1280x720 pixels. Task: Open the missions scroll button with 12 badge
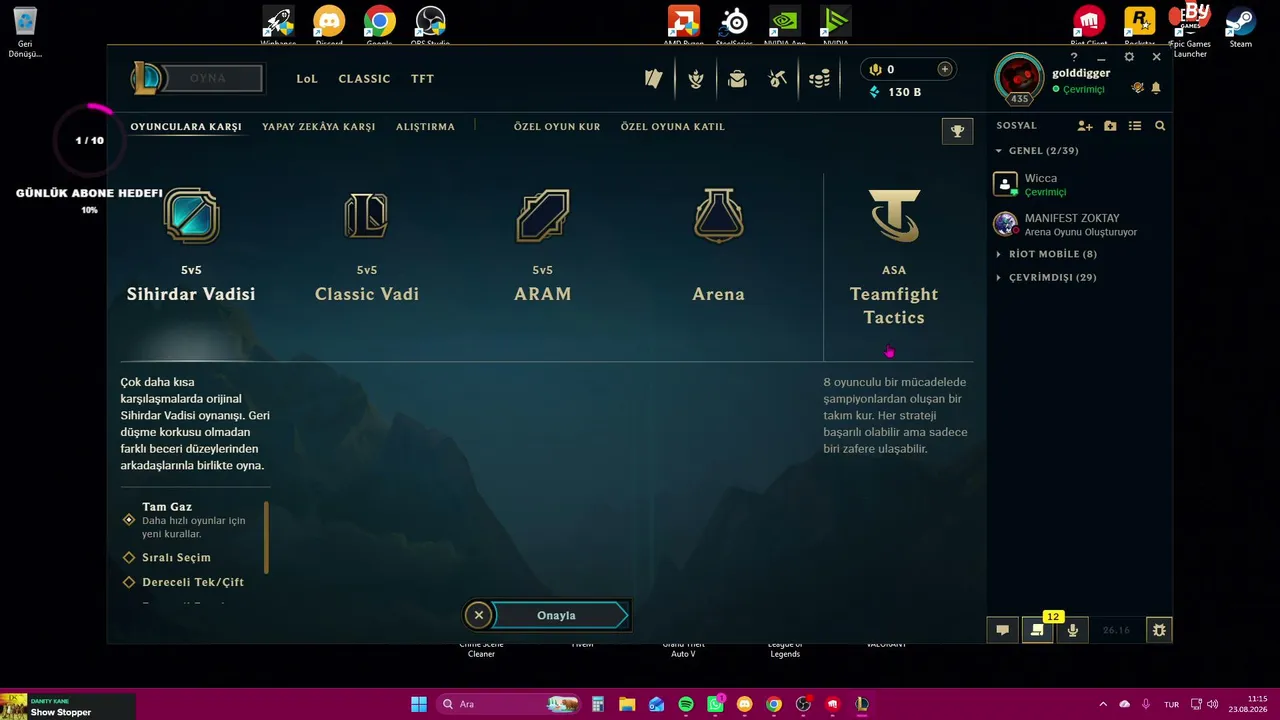pos(1037,630)
